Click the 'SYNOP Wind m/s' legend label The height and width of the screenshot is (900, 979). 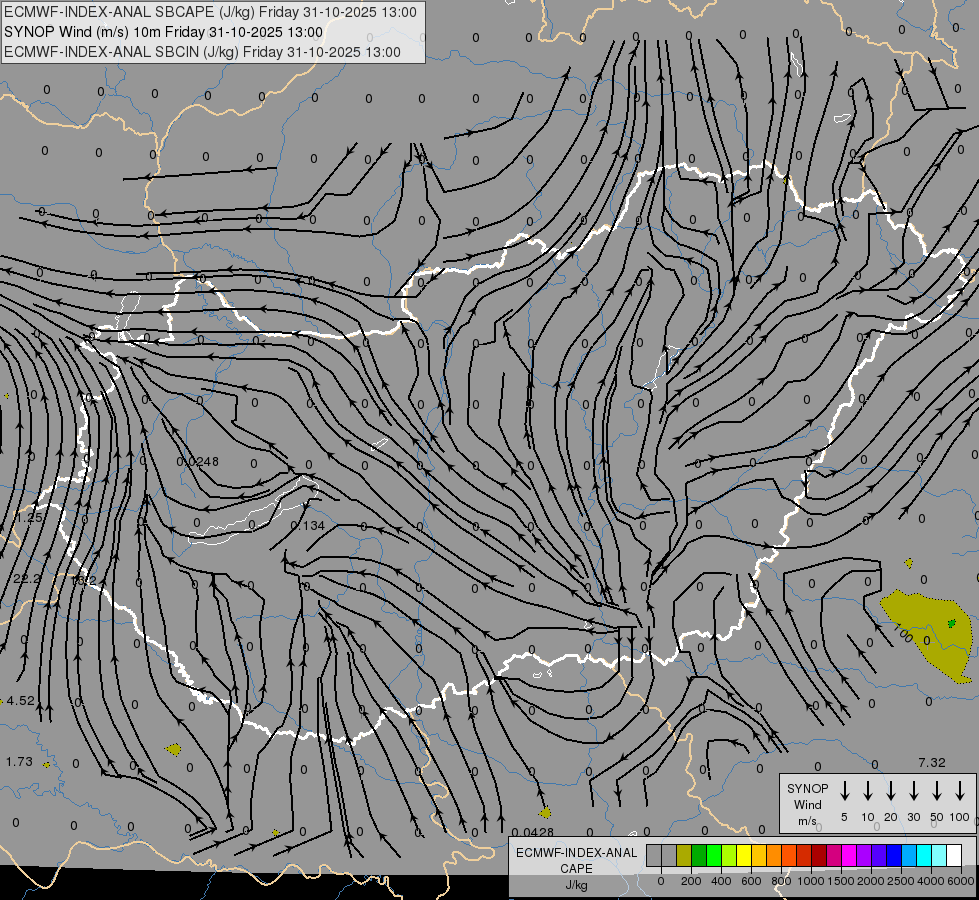pyautogui.click(x=807, y=804)
